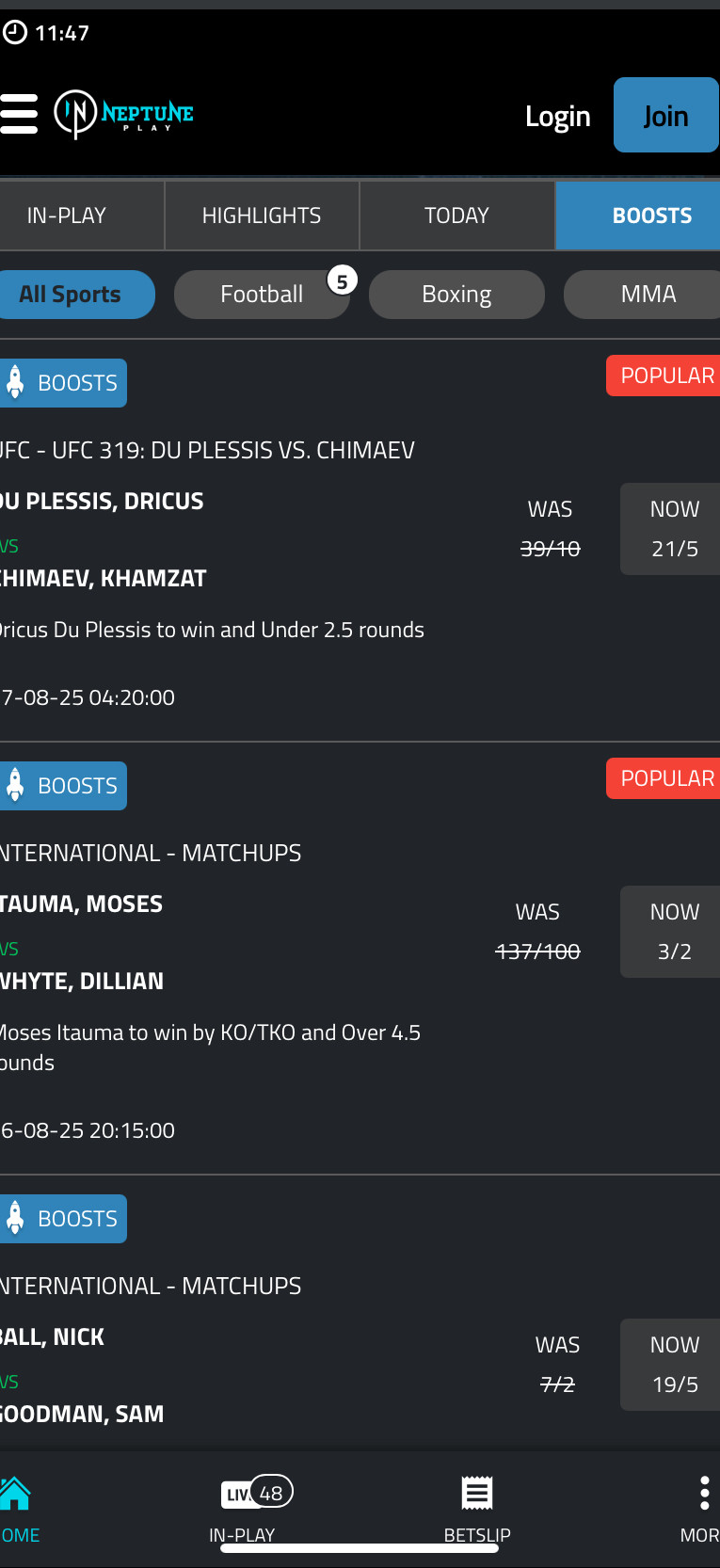Filter boosts by MMA
720x1568 pixels.
click(648, 295)
